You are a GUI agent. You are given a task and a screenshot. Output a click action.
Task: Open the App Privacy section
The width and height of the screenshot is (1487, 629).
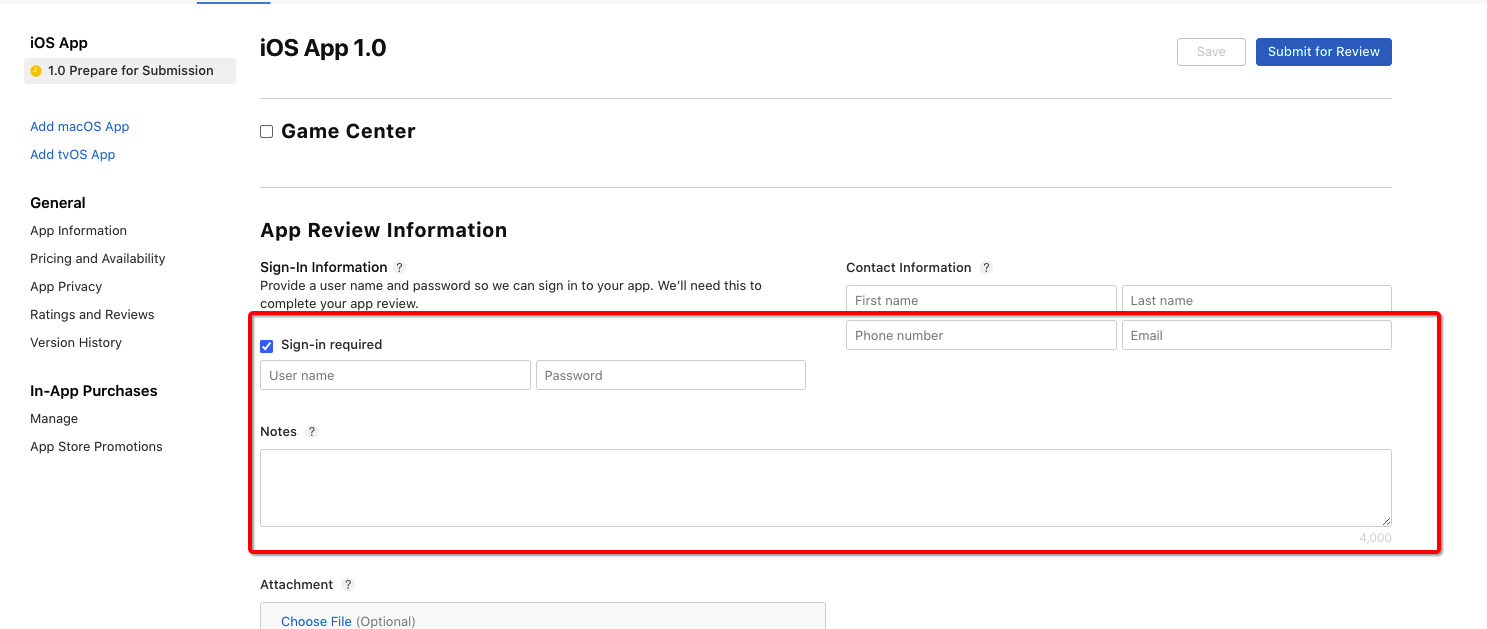pos(66,287)
